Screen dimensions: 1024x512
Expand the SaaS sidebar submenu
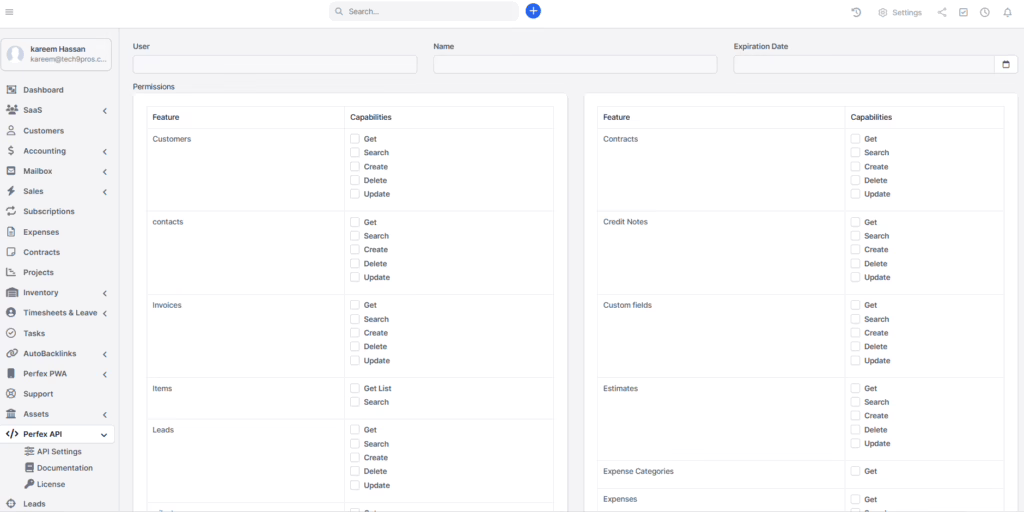104,110
